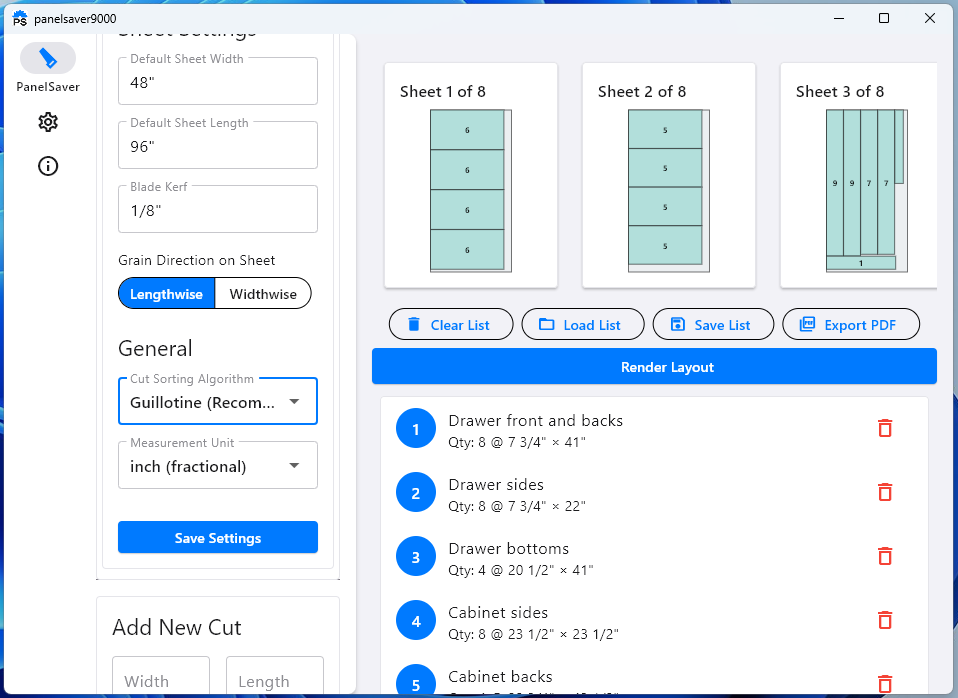The image size is (958, 698).
Task: Click the panelsaver9000 app icon in title bar
Action: [x=20, y=18]
